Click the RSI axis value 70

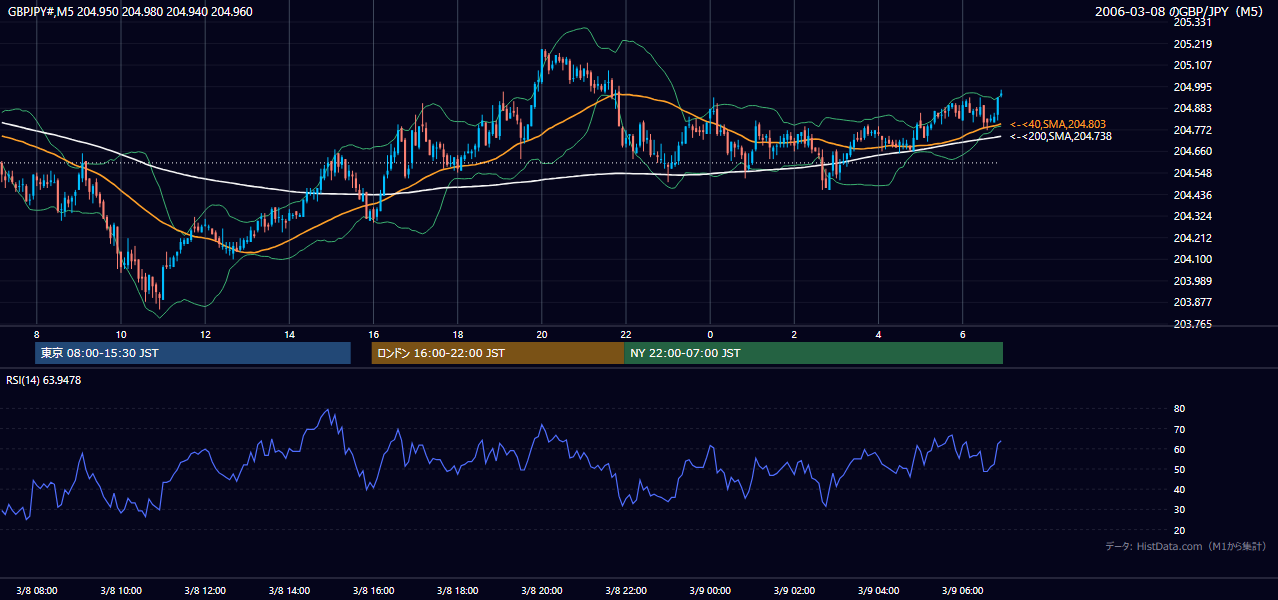pos(1179,429)
